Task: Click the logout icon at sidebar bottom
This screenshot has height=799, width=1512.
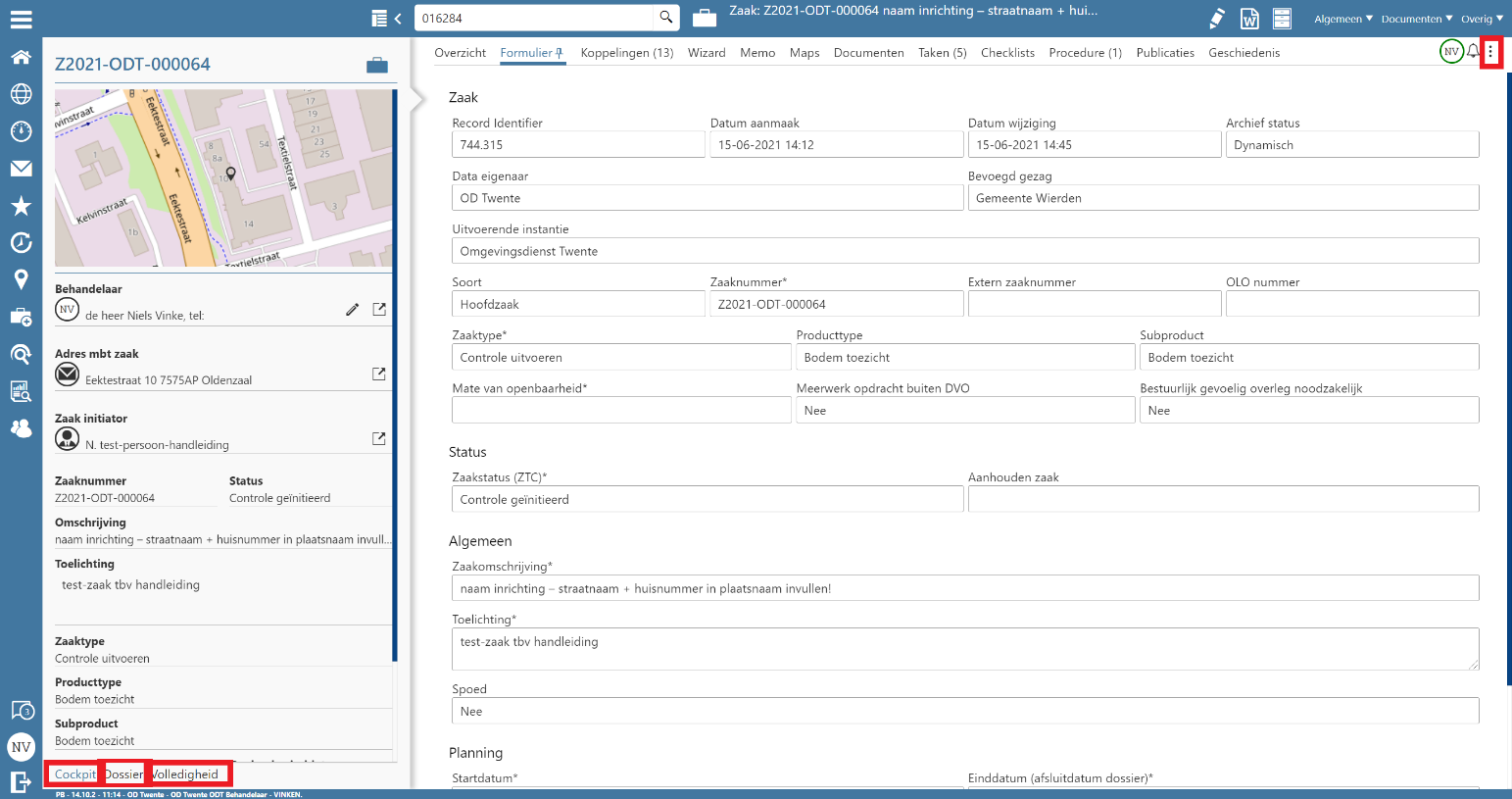Action: click(21, 781)
